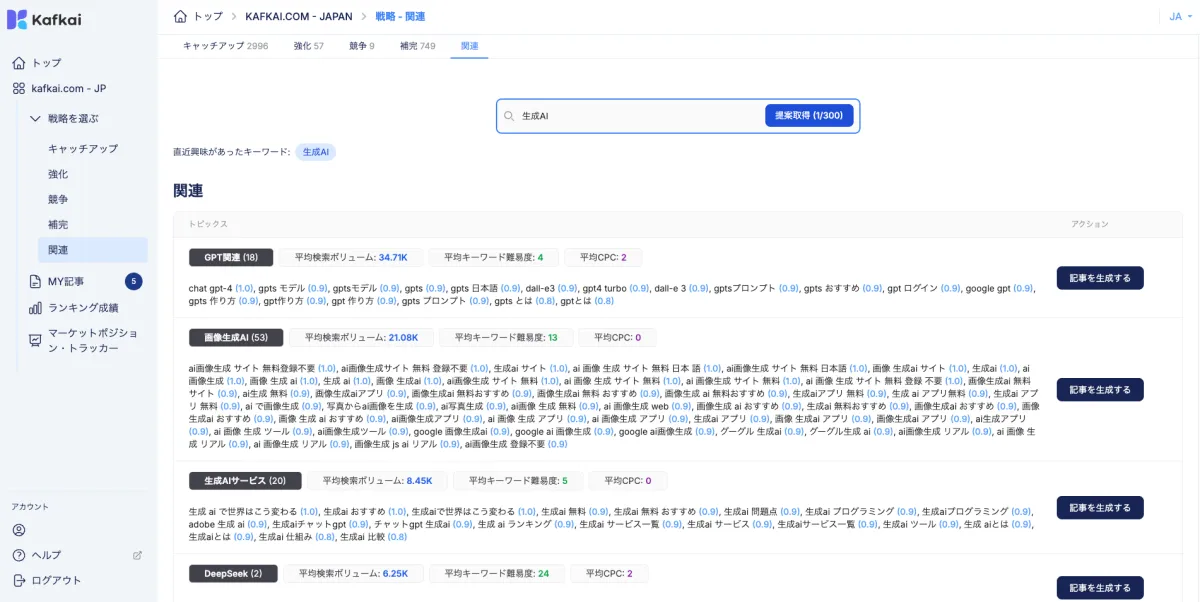1200x602 pixels.
Task: Open the JA language dropdown
Action: pos(1180,16)
